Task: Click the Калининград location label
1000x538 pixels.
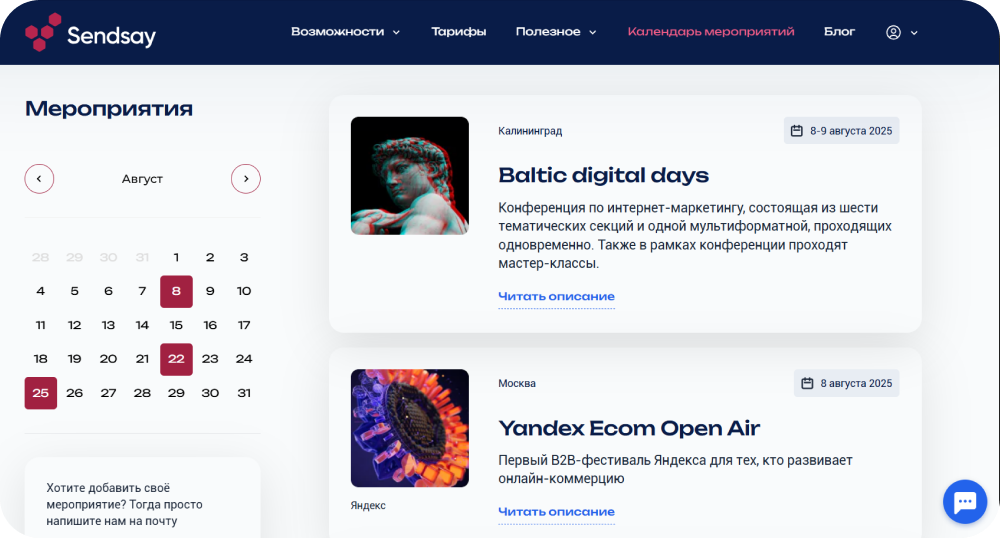Action: click(x=530, y=131)
